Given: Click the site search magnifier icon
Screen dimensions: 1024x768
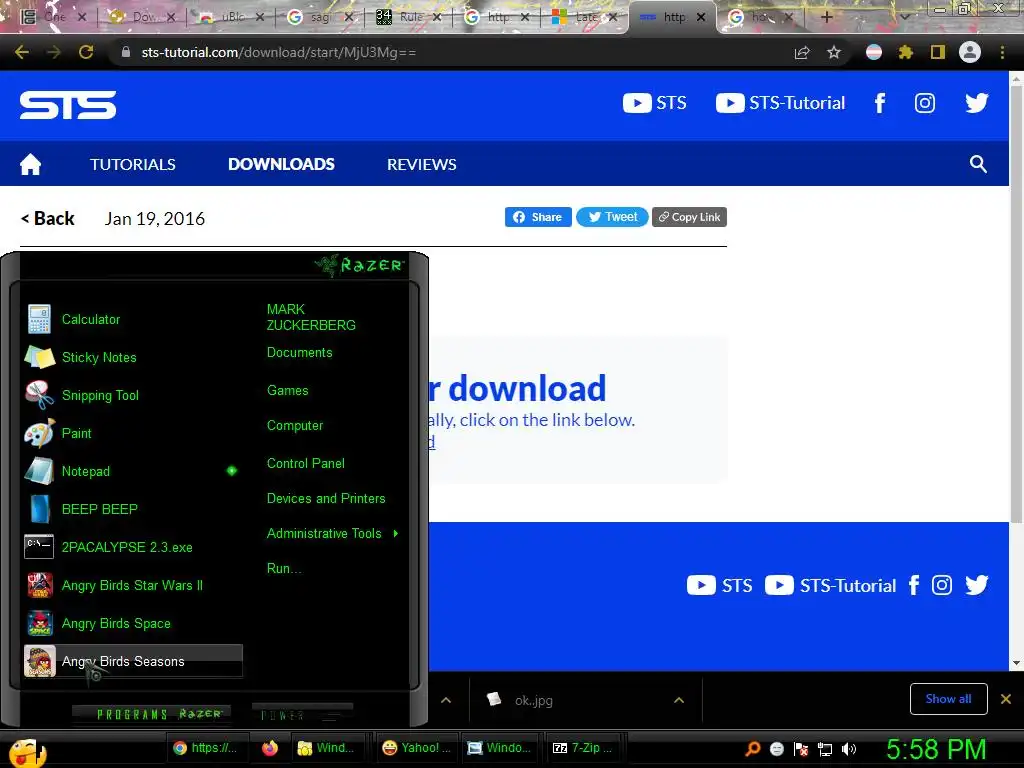Looking at the screenshot, I should point(978,164).
